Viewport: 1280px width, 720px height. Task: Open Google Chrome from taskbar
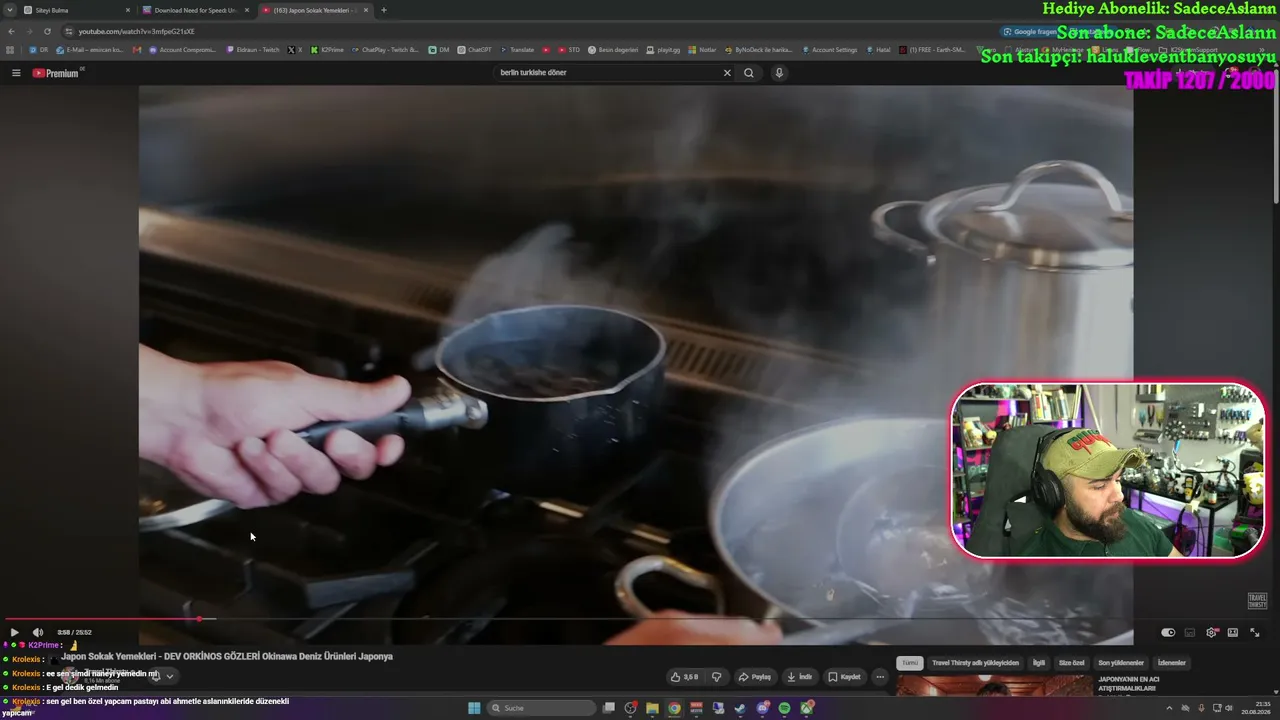[x=674, y=708]
